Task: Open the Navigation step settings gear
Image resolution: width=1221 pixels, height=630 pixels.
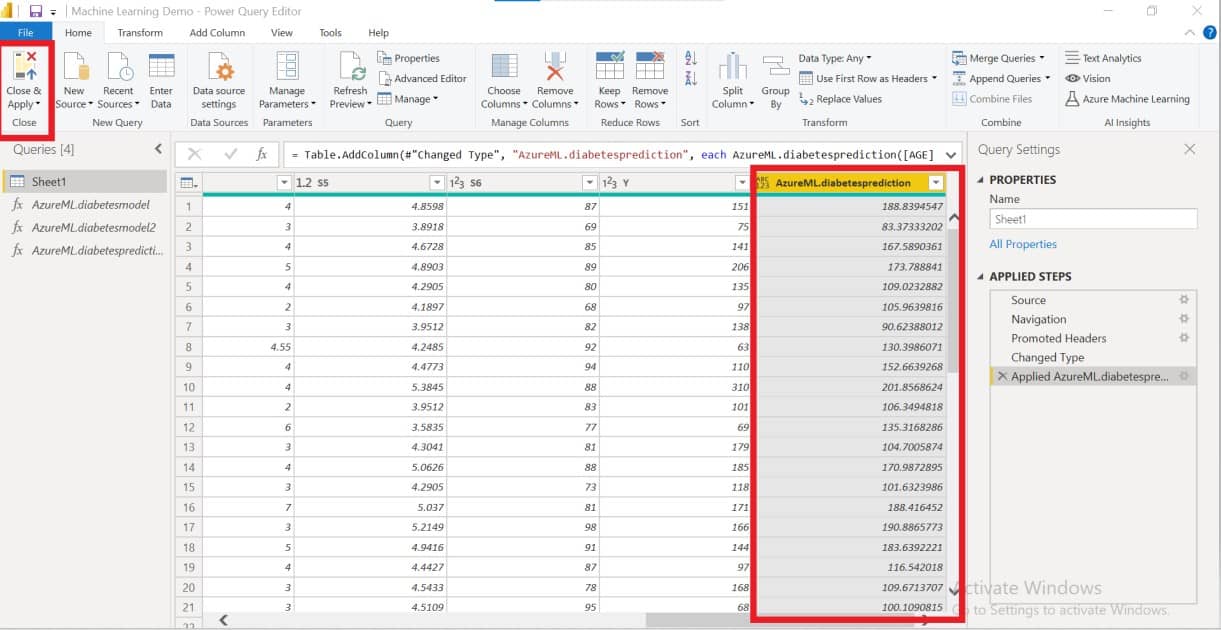Action: click(x=1184, y=319)
